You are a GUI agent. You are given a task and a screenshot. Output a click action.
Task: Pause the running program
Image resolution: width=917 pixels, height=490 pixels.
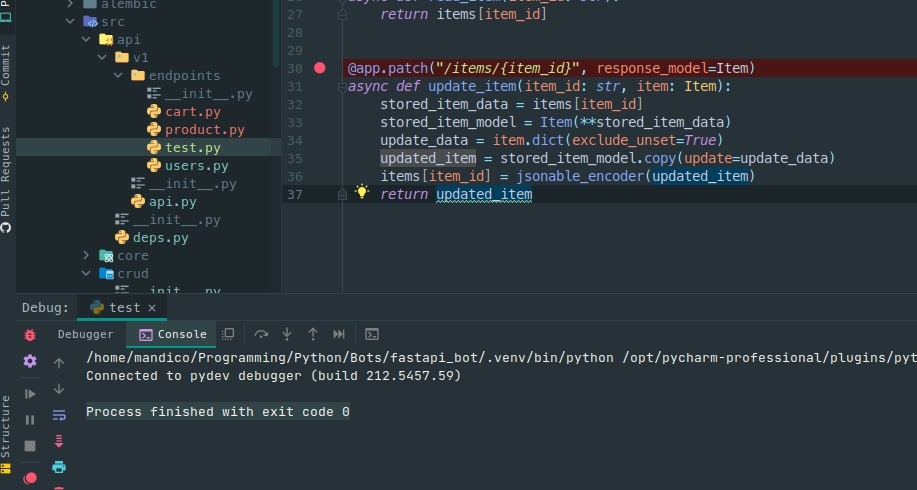click(x=30, y=420)
